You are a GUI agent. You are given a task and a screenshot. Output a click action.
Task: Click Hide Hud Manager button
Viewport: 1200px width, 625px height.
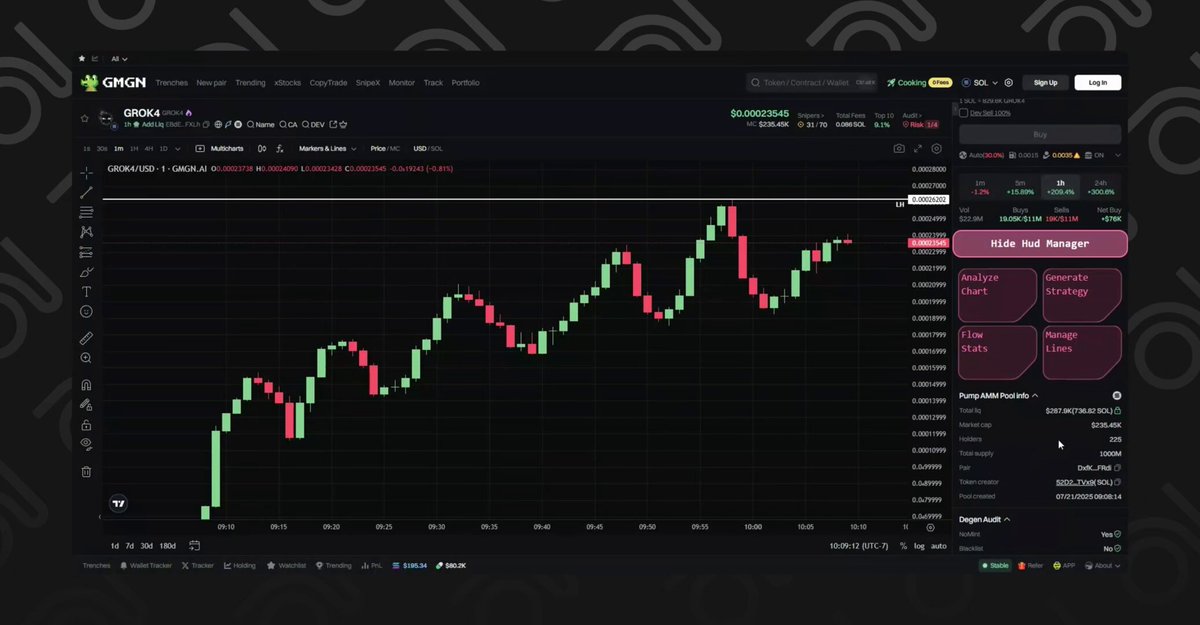pos(1040,243)
